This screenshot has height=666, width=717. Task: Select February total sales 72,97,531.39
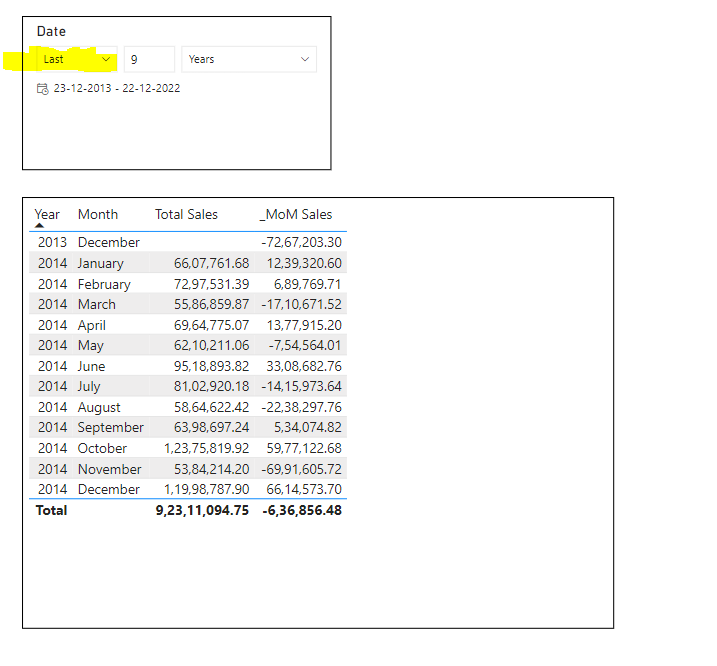pyautogui.click(x=211, y=285)
